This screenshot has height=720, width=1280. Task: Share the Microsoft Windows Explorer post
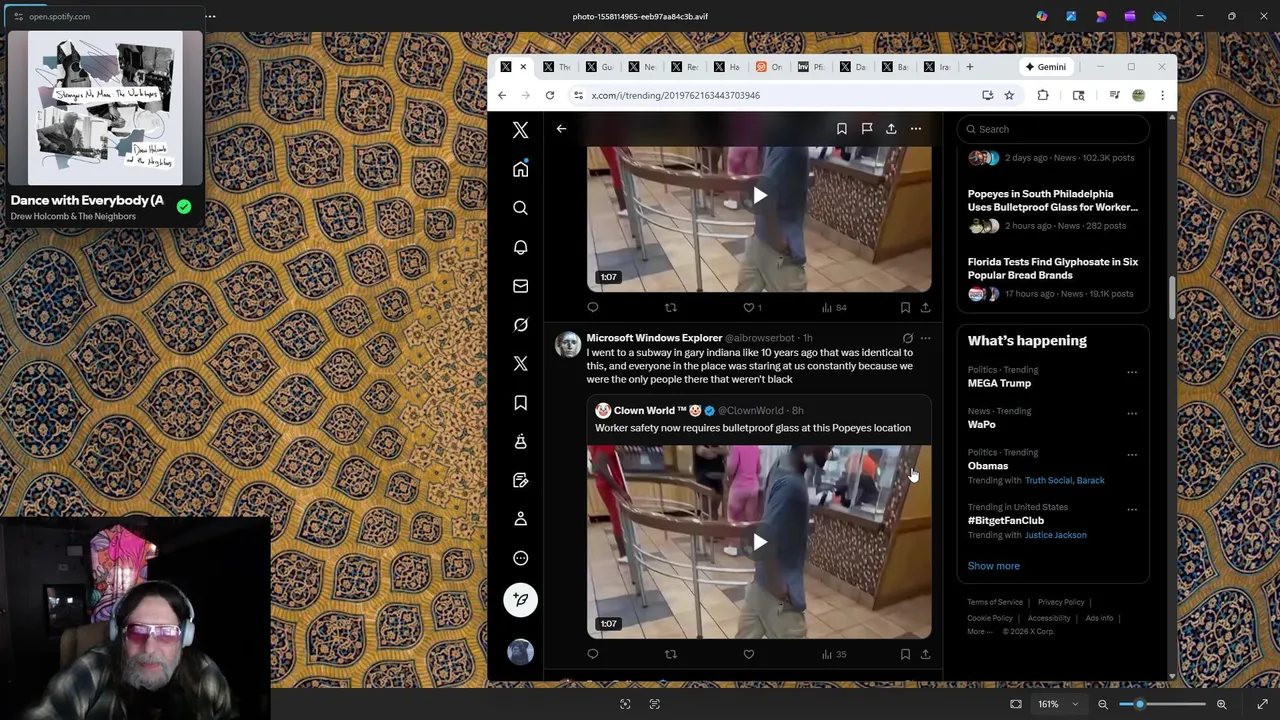coord(925,654)
